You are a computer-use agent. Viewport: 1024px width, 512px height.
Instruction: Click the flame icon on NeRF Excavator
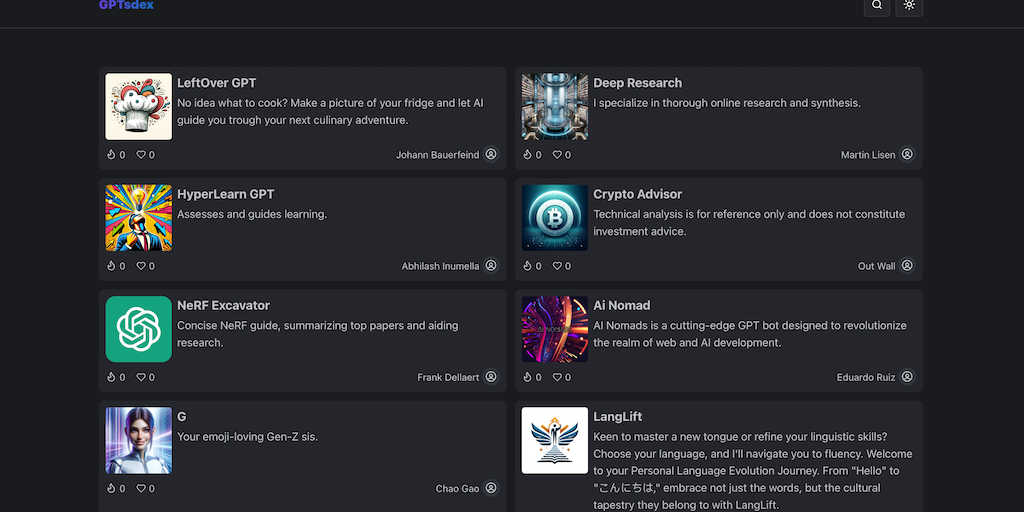(x=111, y=377)
